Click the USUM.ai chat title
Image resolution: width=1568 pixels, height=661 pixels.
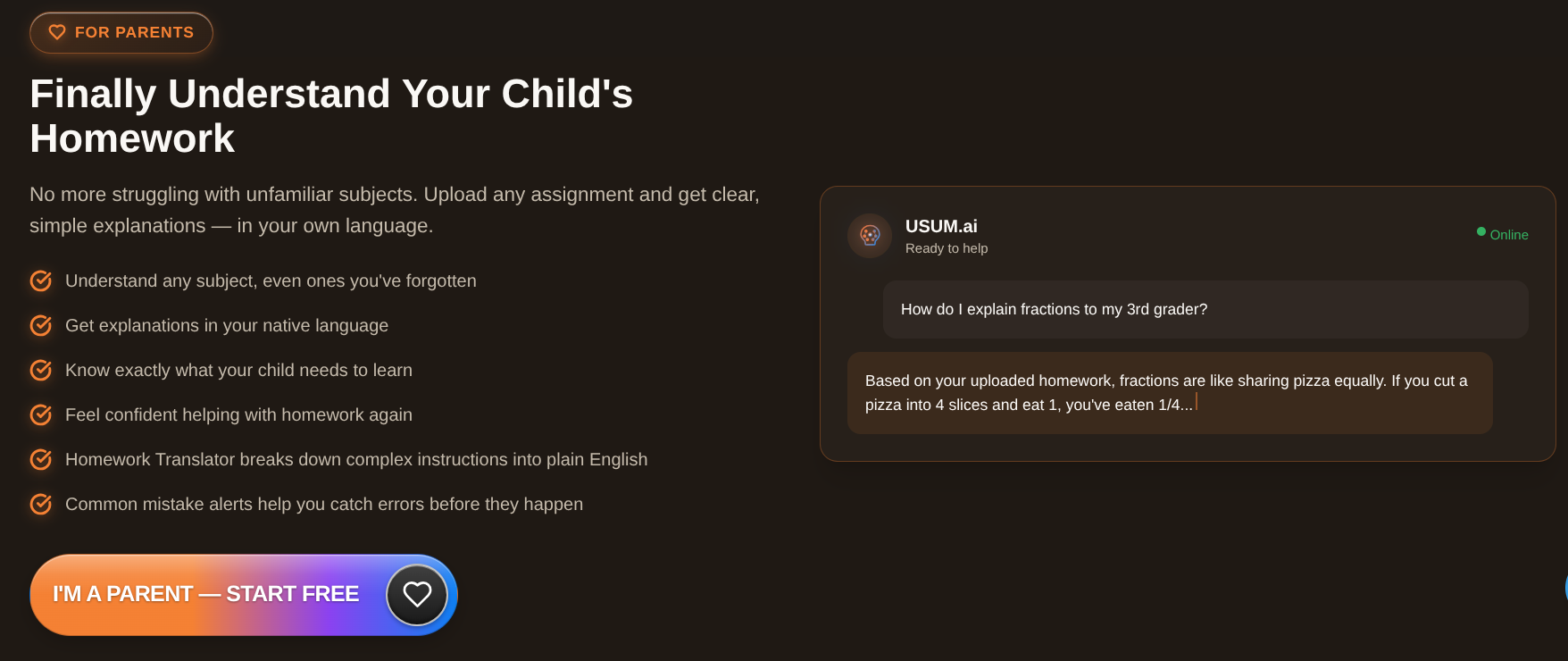(941, 226)
